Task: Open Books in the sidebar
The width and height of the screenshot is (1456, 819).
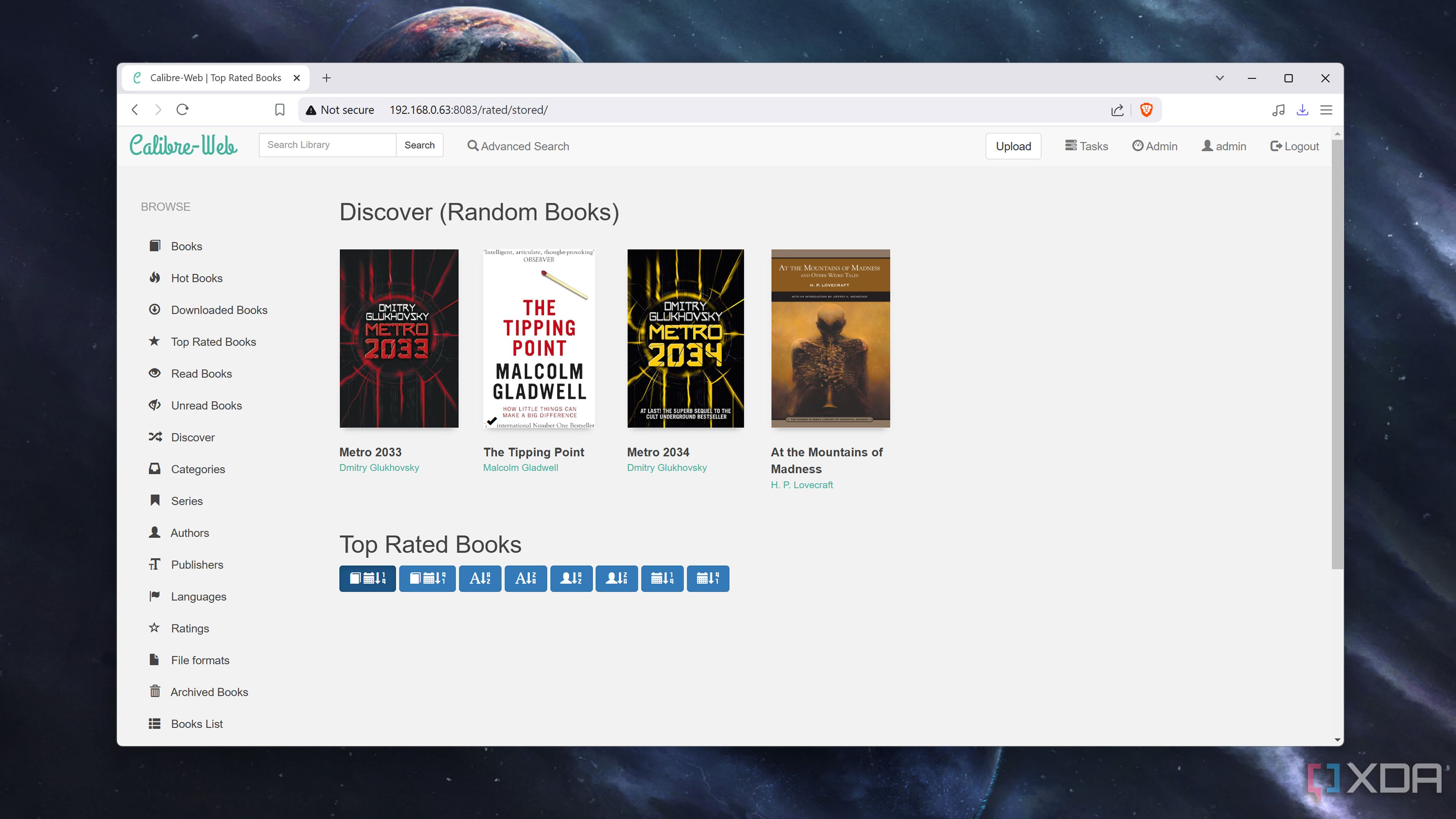Action: [187, 246]
